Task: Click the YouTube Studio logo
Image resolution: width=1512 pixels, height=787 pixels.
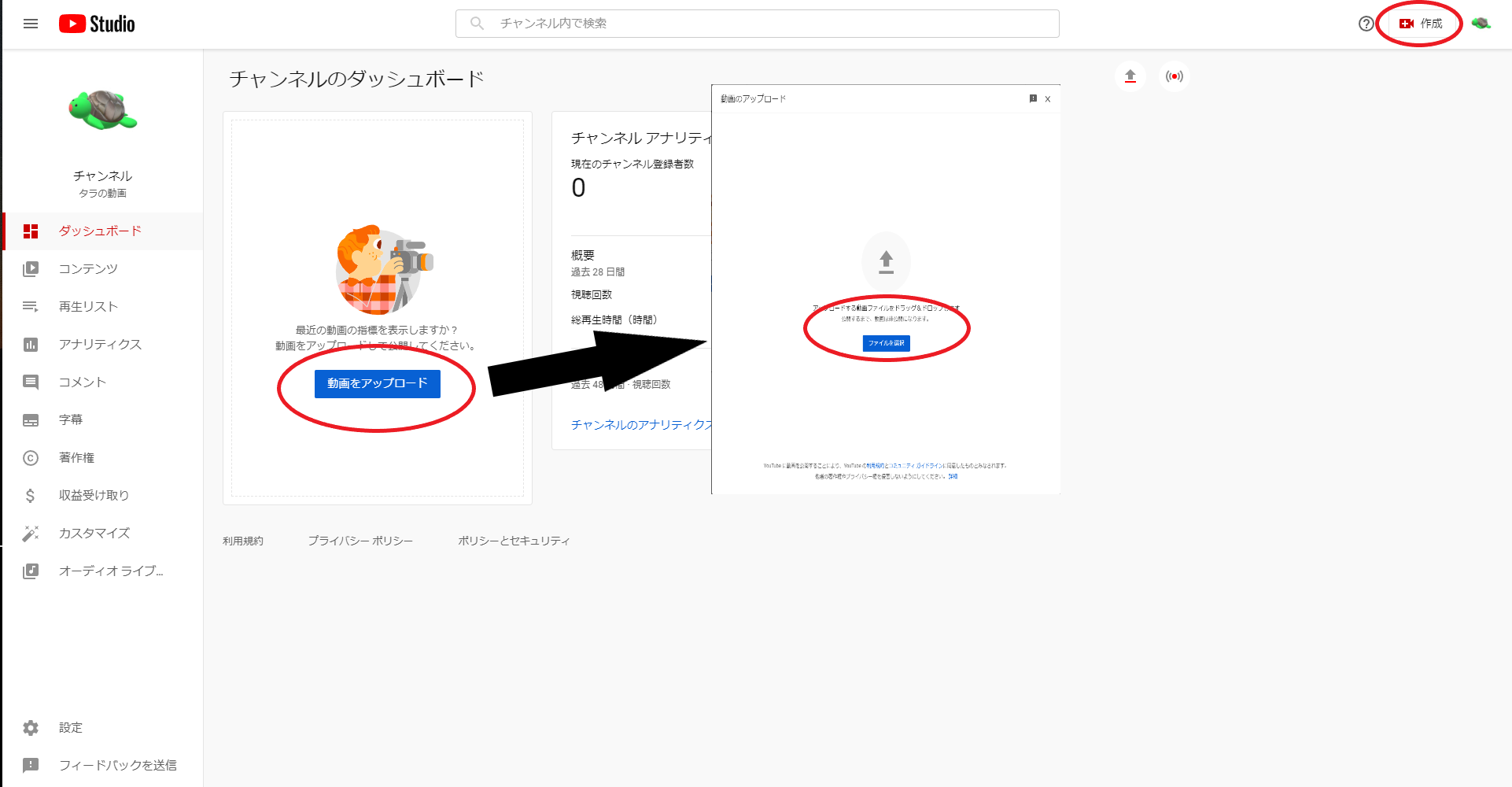Action: (x=97, y=24)
